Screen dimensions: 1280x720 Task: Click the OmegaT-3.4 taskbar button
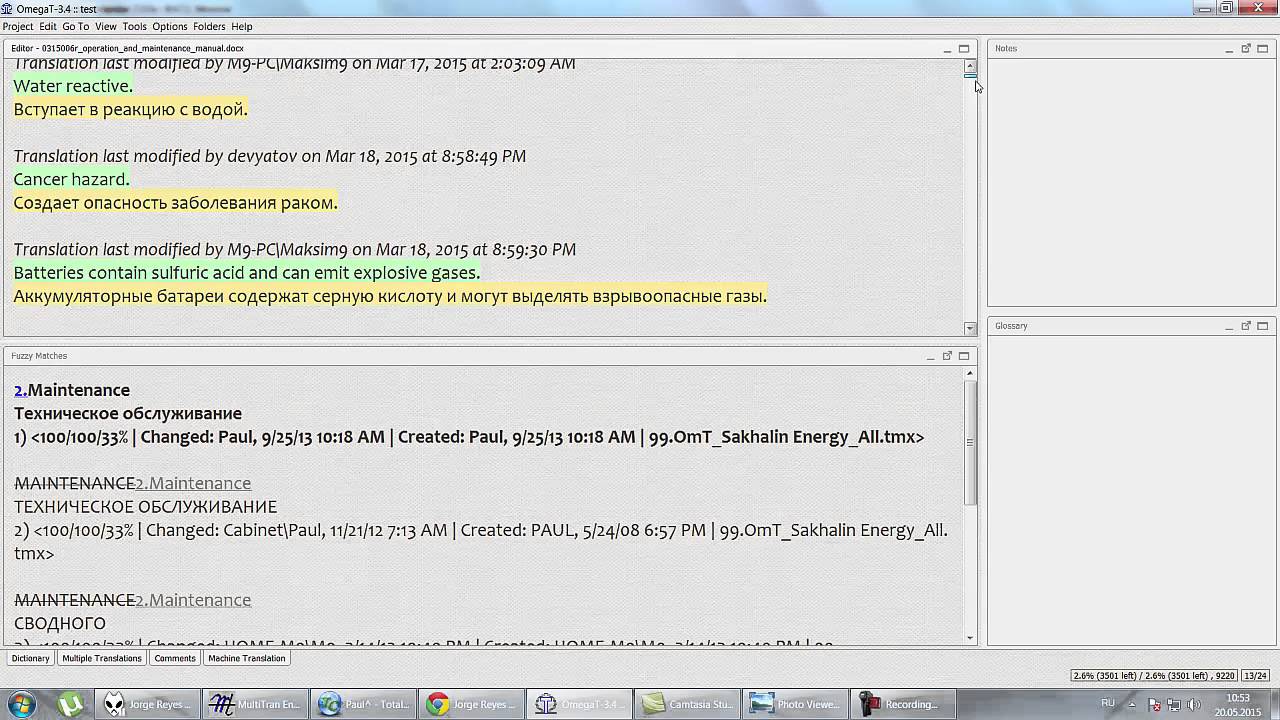pyautogui.click(x=580, y=704)
